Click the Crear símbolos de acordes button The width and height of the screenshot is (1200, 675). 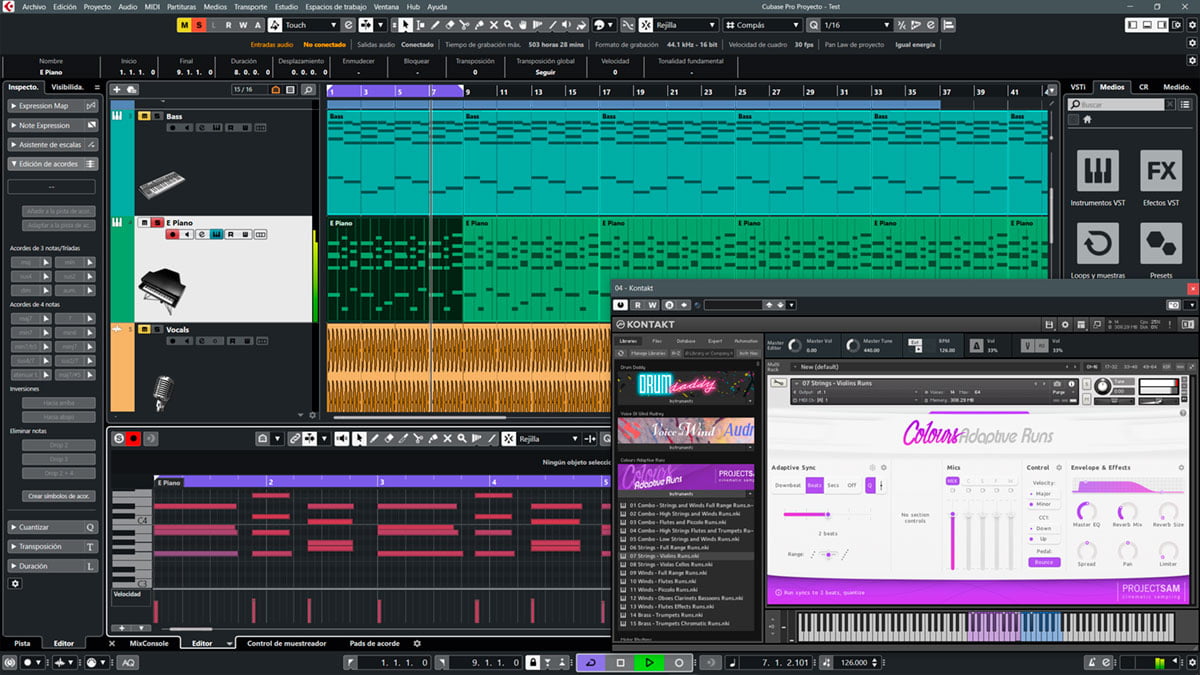point(59,496)
